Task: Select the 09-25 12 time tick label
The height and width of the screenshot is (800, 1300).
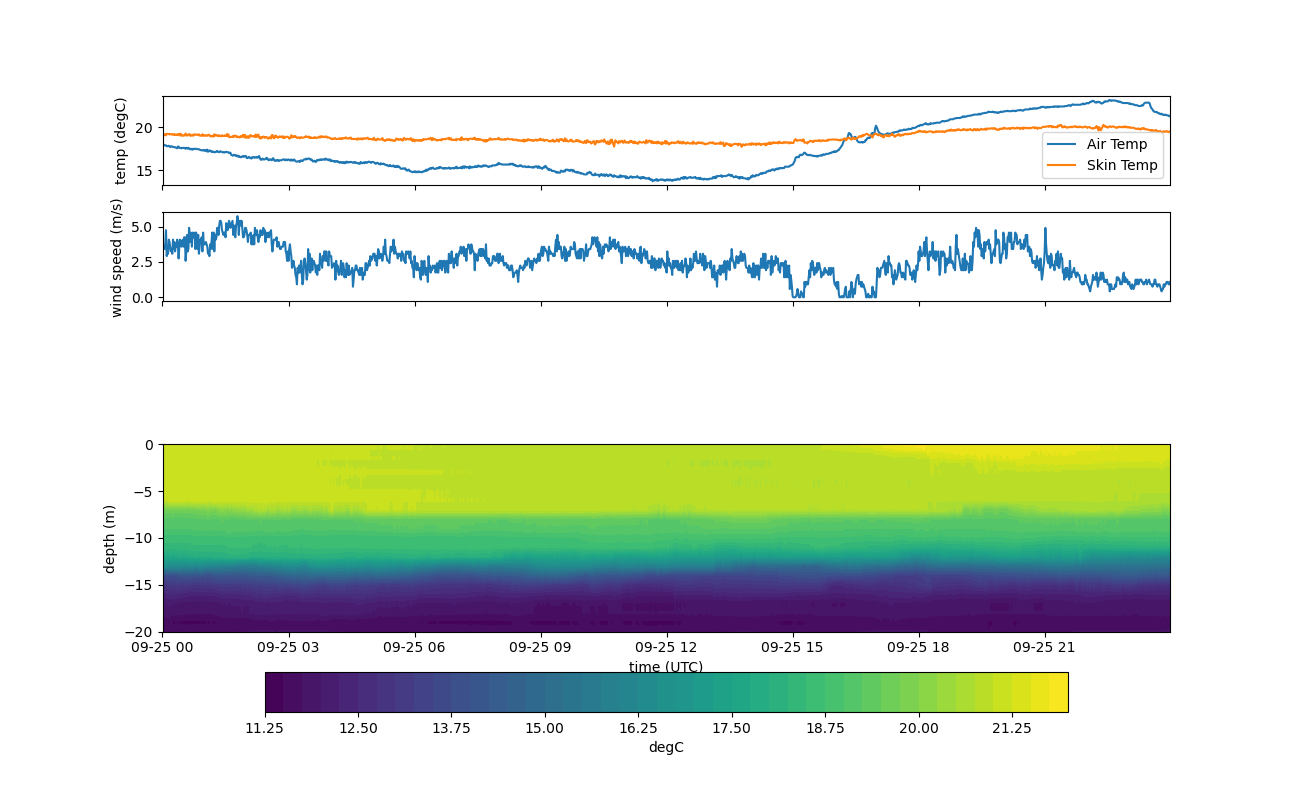Action: coord(666,647)
